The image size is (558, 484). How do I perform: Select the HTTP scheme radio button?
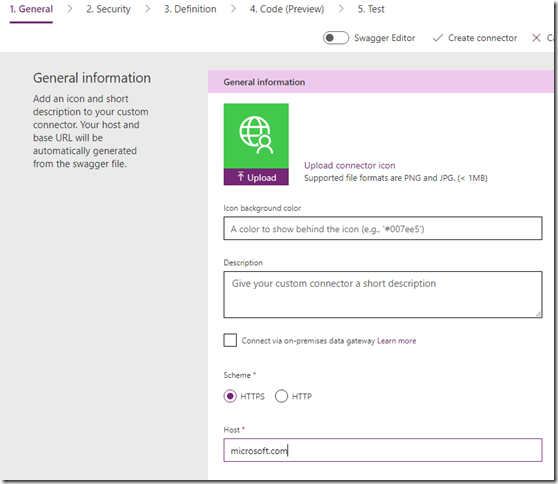[281, 396]
